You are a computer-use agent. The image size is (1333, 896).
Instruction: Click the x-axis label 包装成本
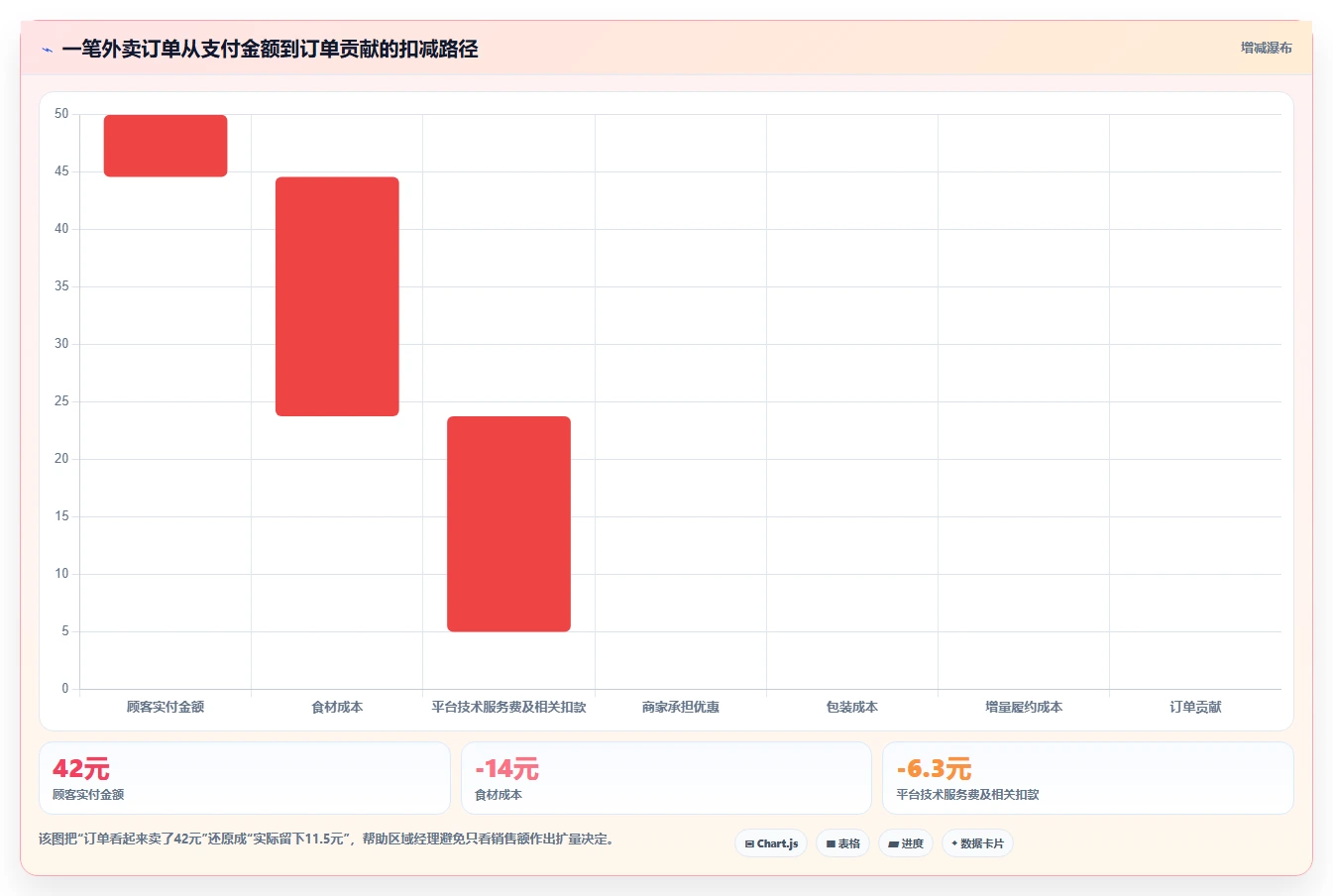coord(852,707)
